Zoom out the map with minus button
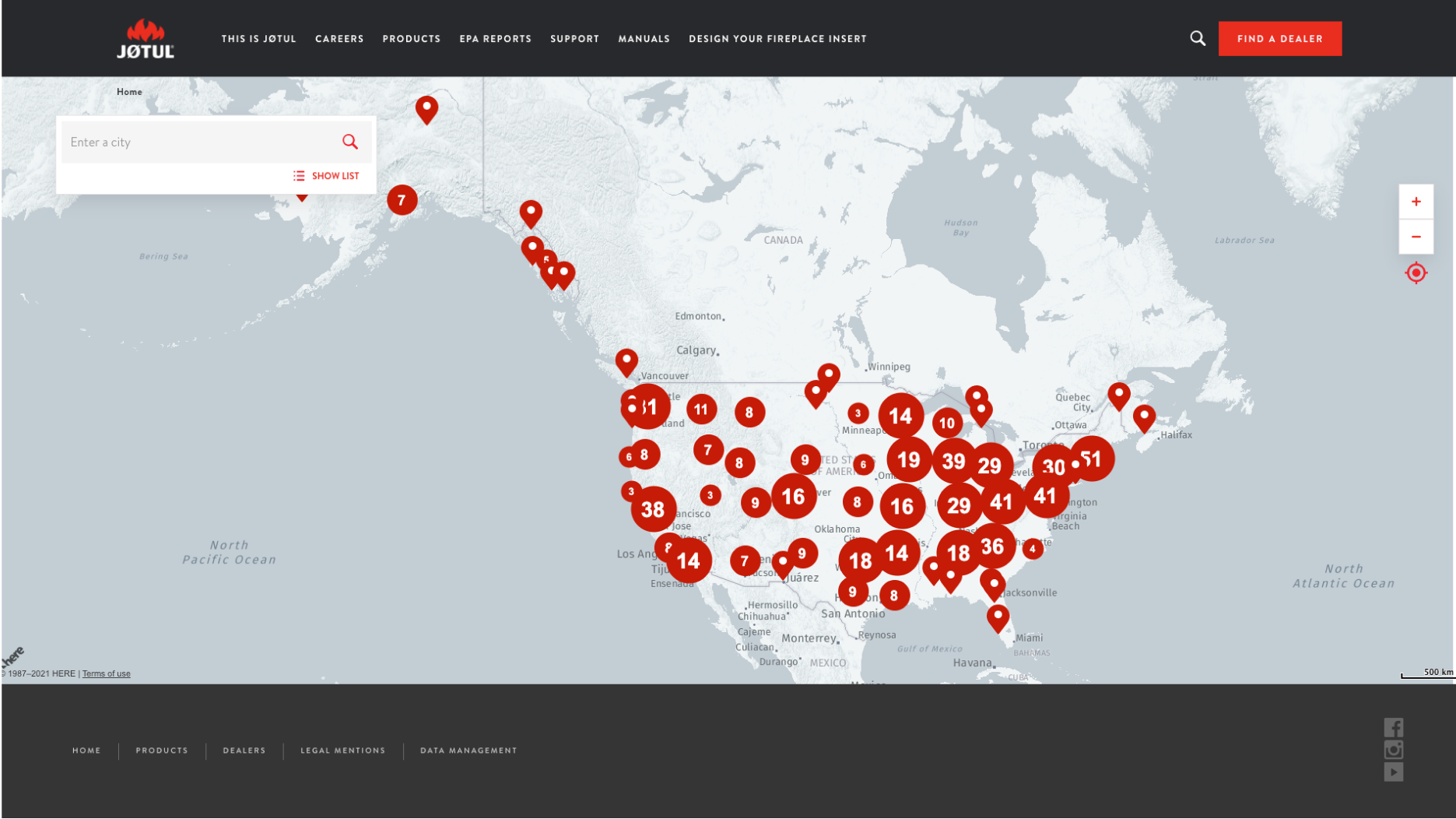 click(1416, 237)
